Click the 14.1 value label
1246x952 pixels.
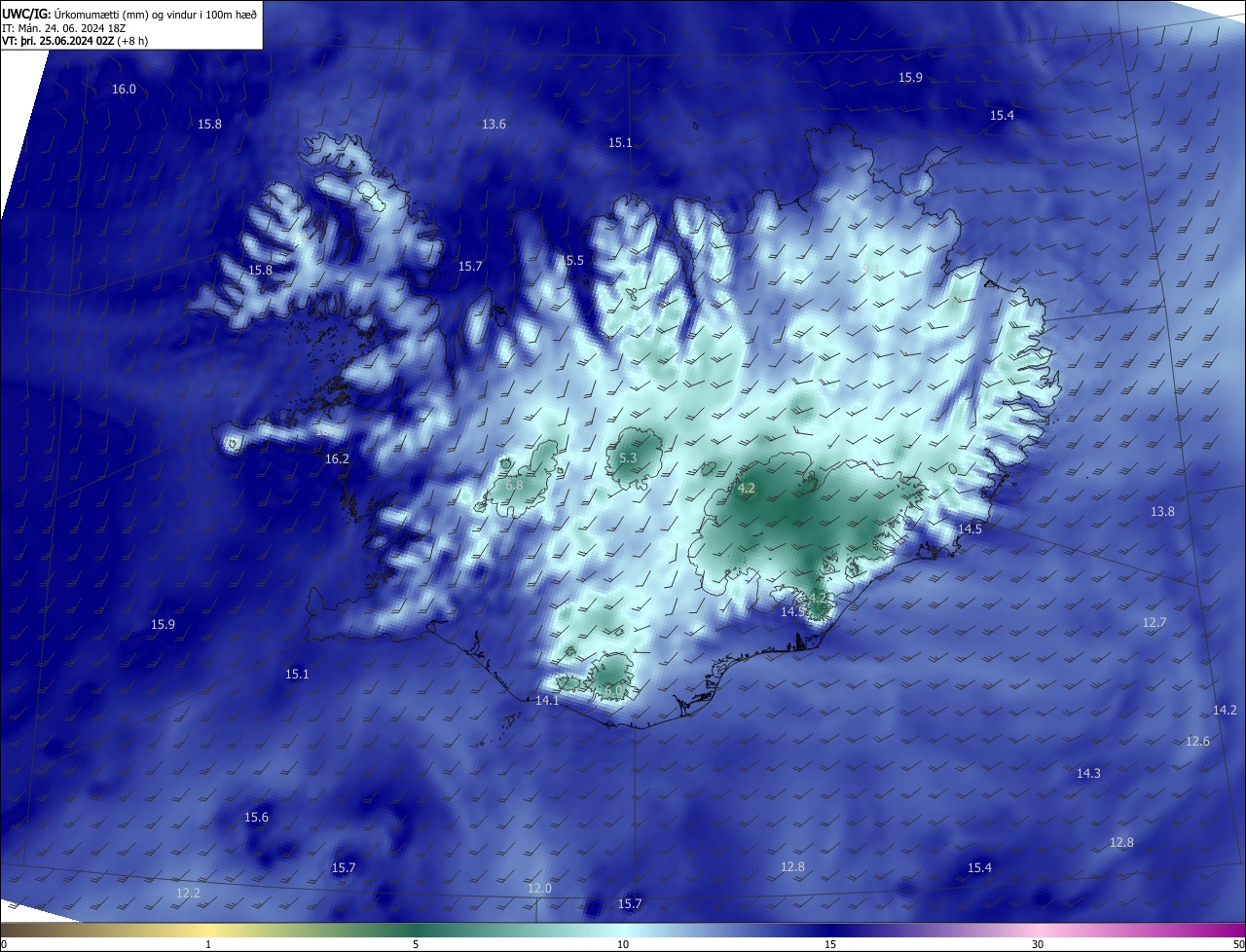pyautogui.click(x=547, y=701)
